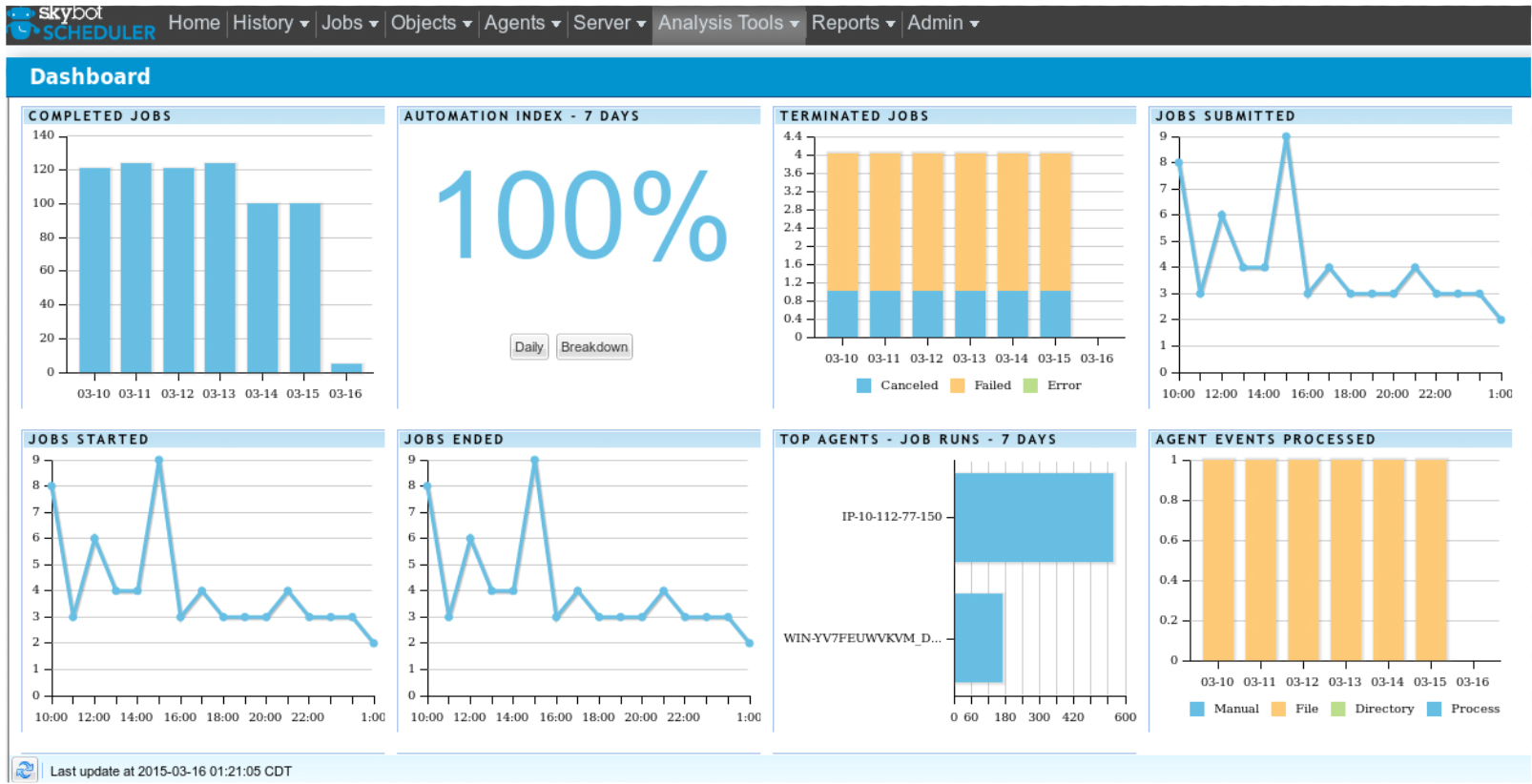
Task: Click the Directory legend swatch
Action: coord(1338,709)
